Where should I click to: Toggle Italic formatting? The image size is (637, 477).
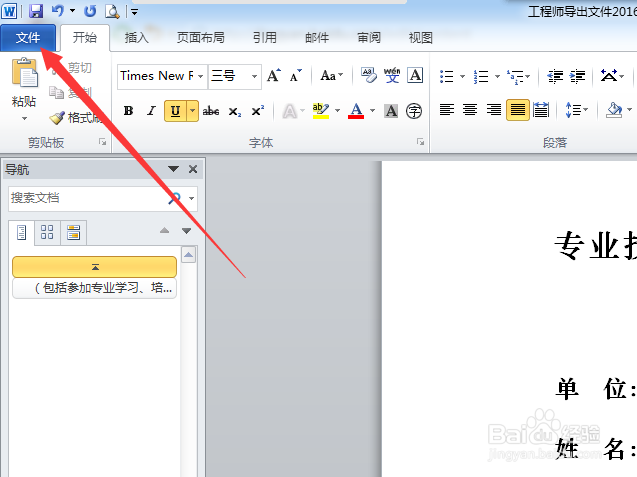tap(151, 111)
